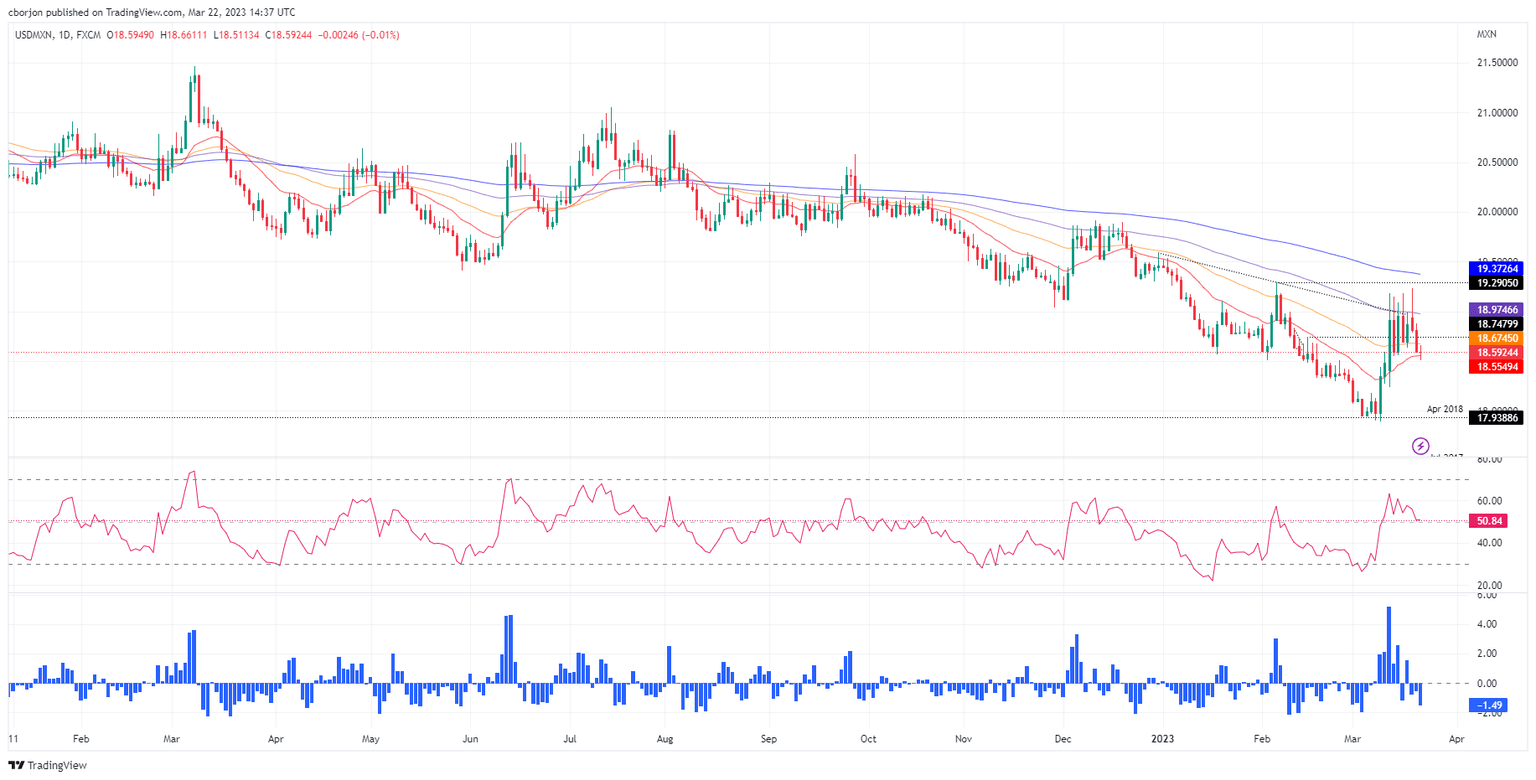
Task: Open the USDMXN symbol selector
Action: [x=35, y=33]
